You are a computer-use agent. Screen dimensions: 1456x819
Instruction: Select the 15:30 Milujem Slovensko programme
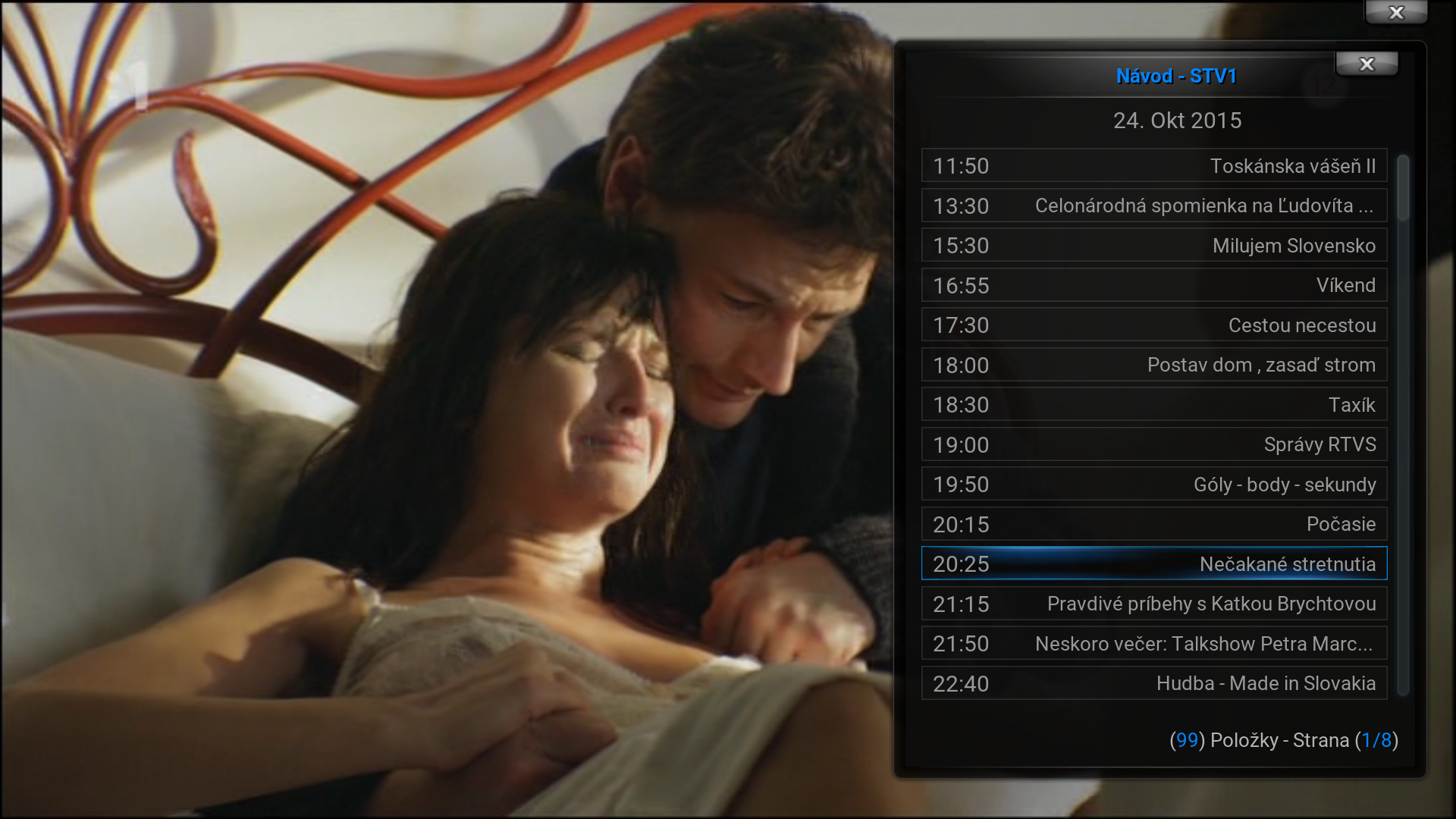[1153, 246]
